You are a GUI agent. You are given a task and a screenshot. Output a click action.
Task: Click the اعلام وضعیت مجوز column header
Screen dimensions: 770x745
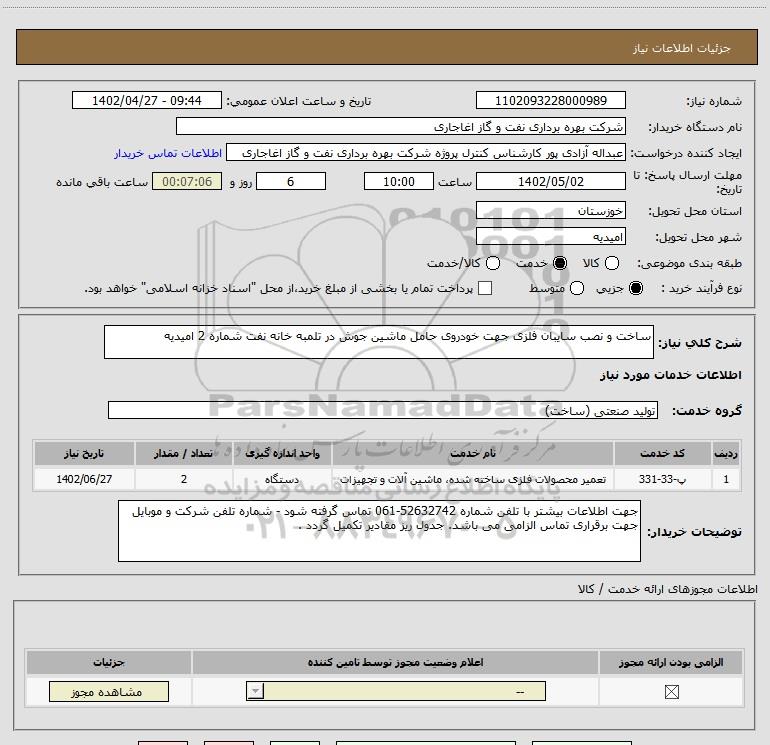click(395, 662)
